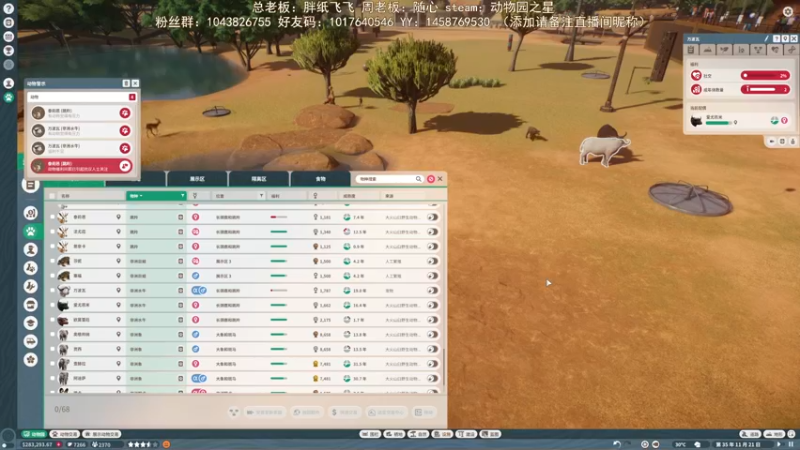
Task: Open the trophy challenges icon in the left sidebar
Action: (8, 51)
